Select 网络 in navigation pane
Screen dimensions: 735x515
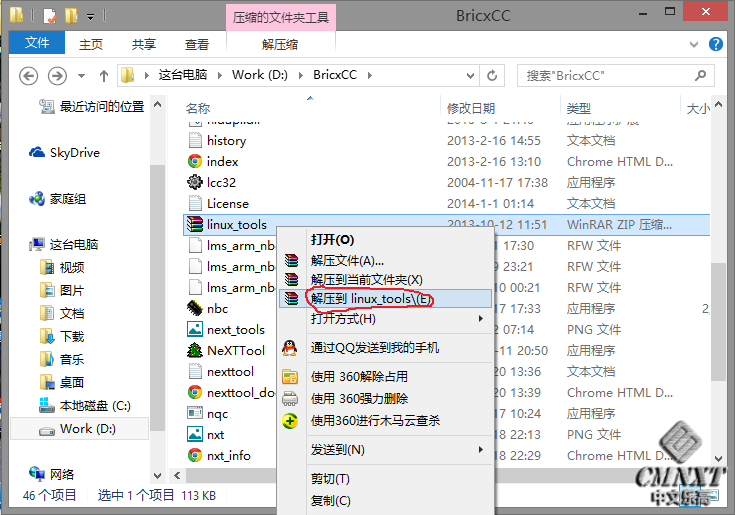52,474
